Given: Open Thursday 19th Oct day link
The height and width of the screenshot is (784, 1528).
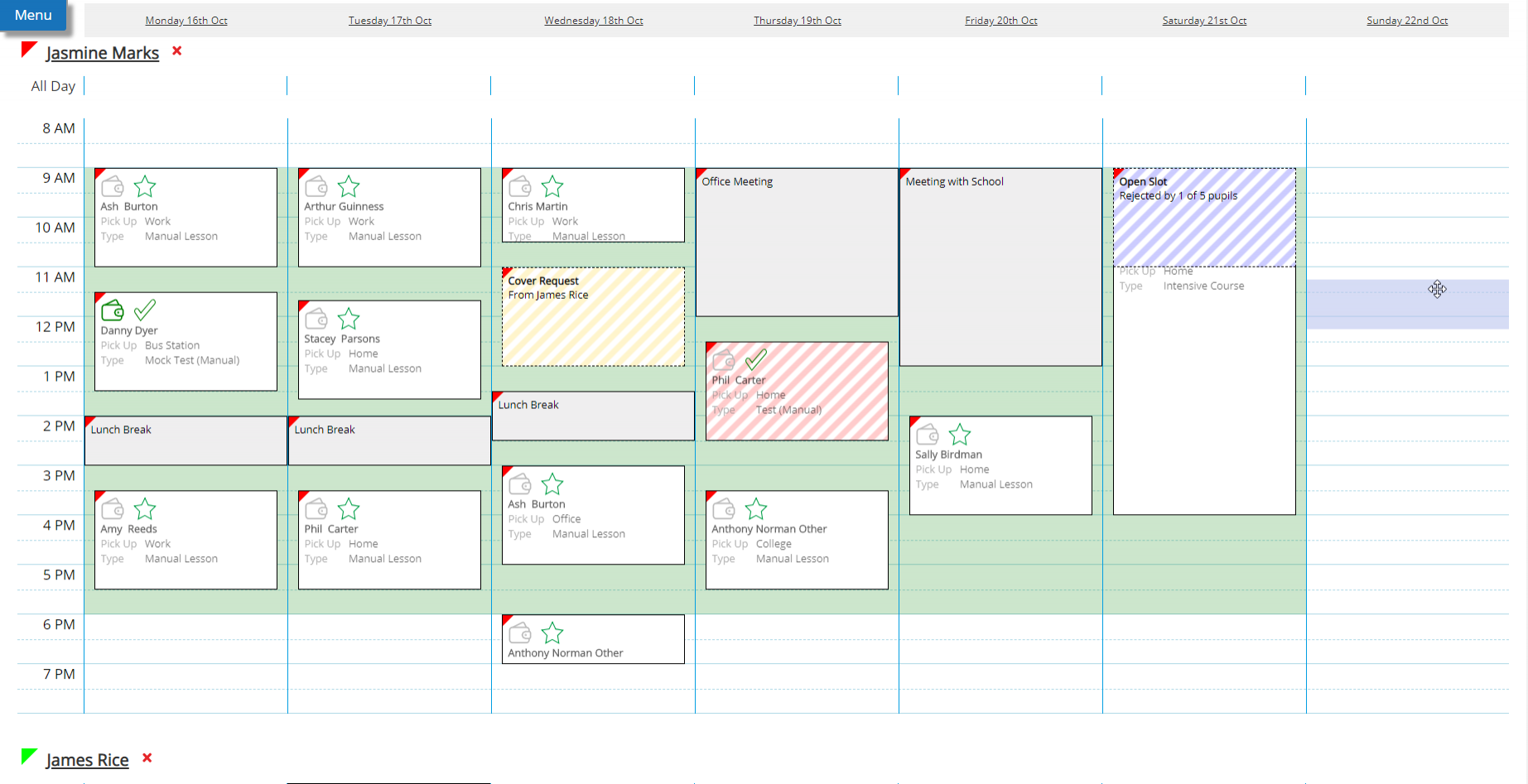Looking at the screenshot, I should [x=798, y=21].
